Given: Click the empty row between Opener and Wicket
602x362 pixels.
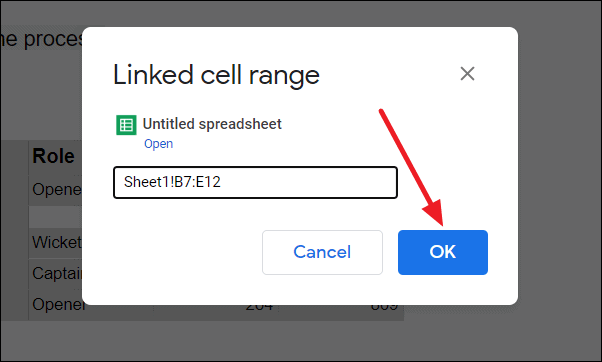Looking at the screenshot, I should pos(56,218).
